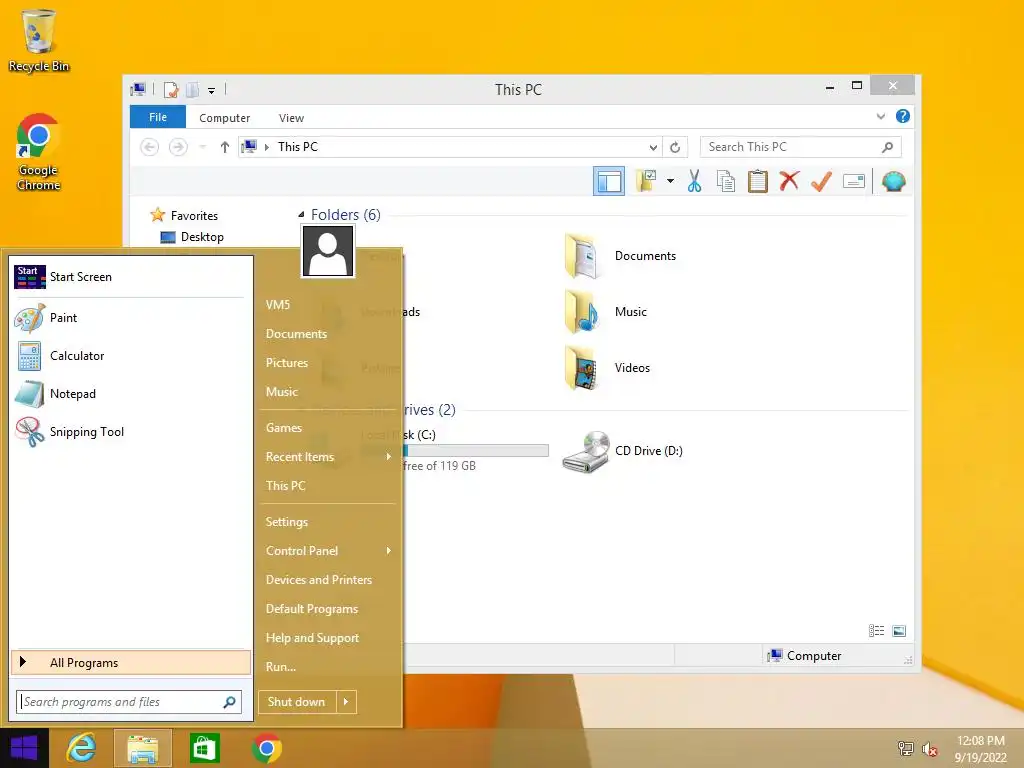1024x768 pixels.
Task: Open recent locations dropdown next to Forward
Action: tap(202, 147)
